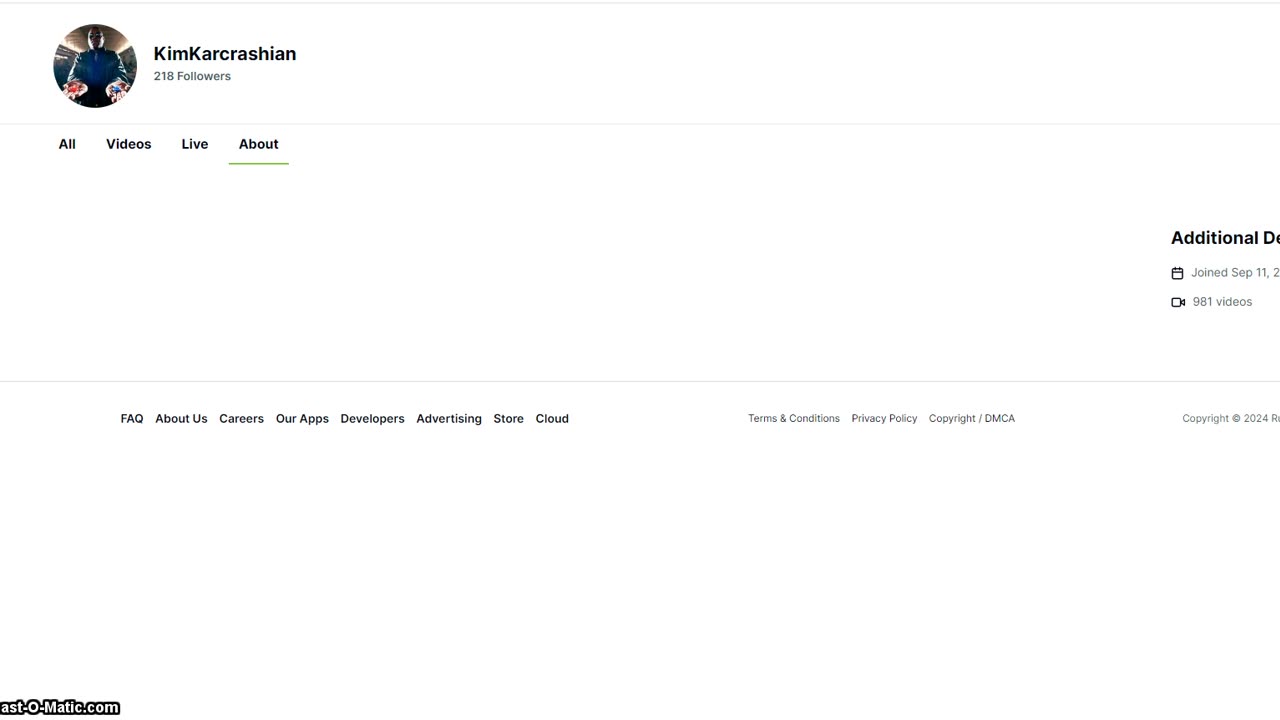Switch to the All tab
The height and width of the screenshot is (720, 1280).
point(67,144)
